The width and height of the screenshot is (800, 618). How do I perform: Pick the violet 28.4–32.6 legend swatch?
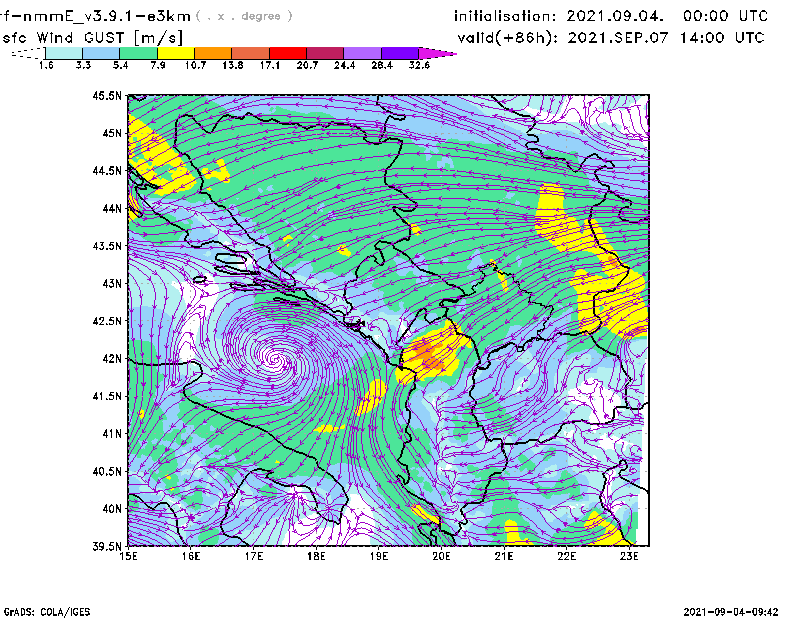pyautogui.click(x=400, y=53)
